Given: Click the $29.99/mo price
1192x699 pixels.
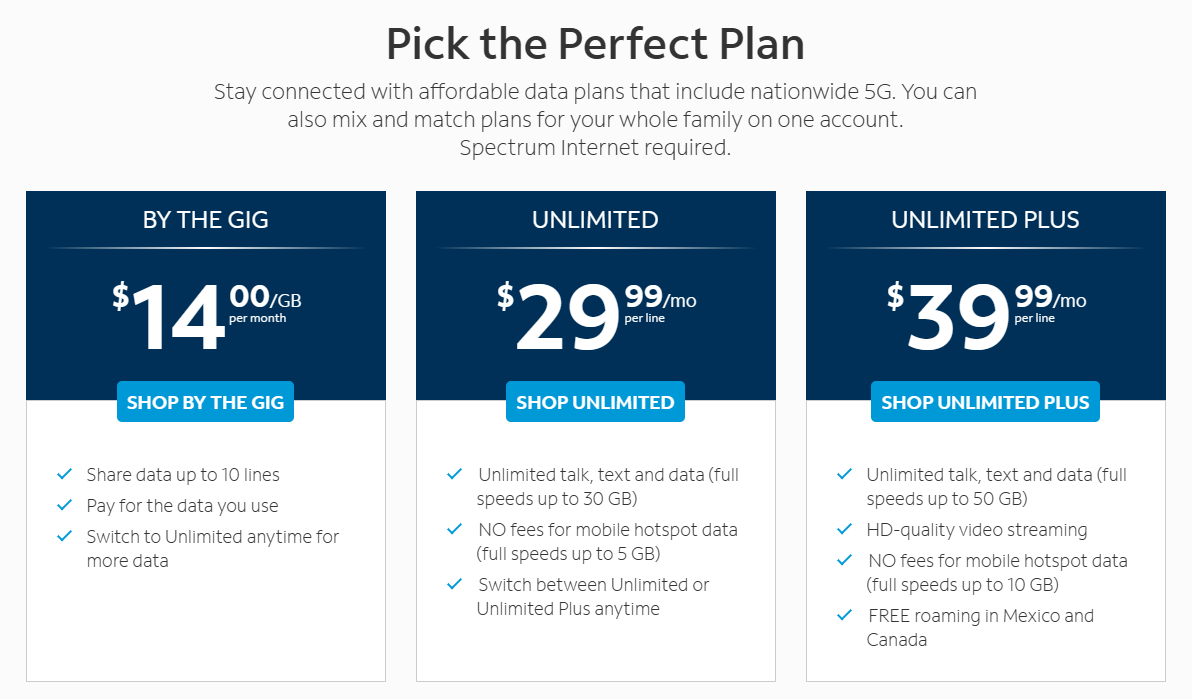Looking at the screenshot, I should pyautogui.click(x=595, y=313).
